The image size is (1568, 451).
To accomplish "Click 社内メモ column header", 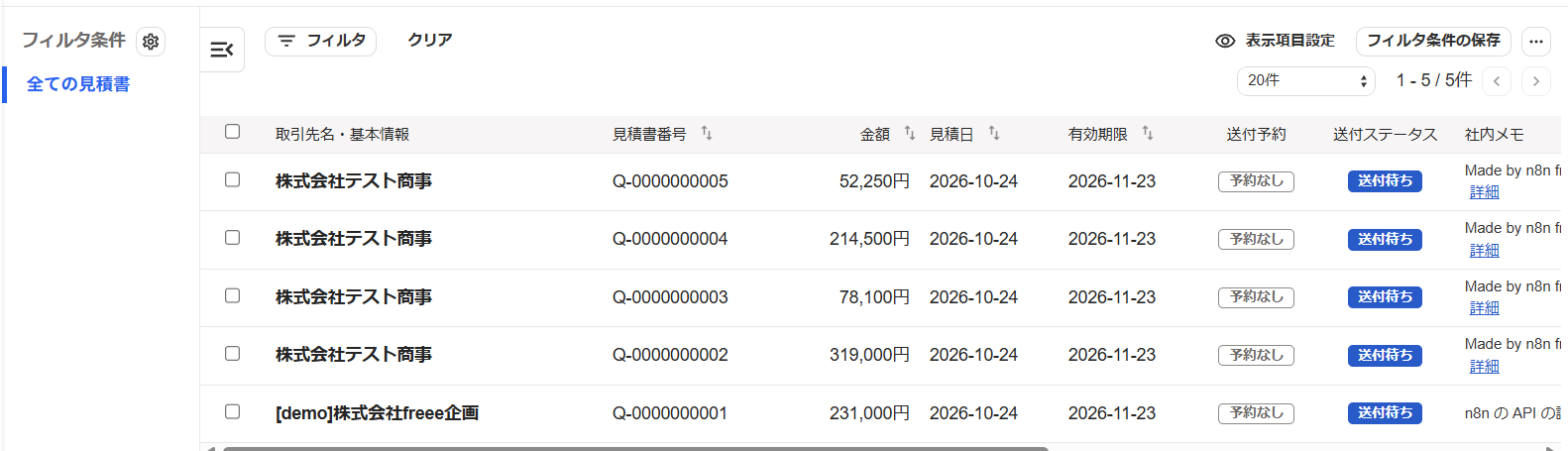I will 1494,134.
